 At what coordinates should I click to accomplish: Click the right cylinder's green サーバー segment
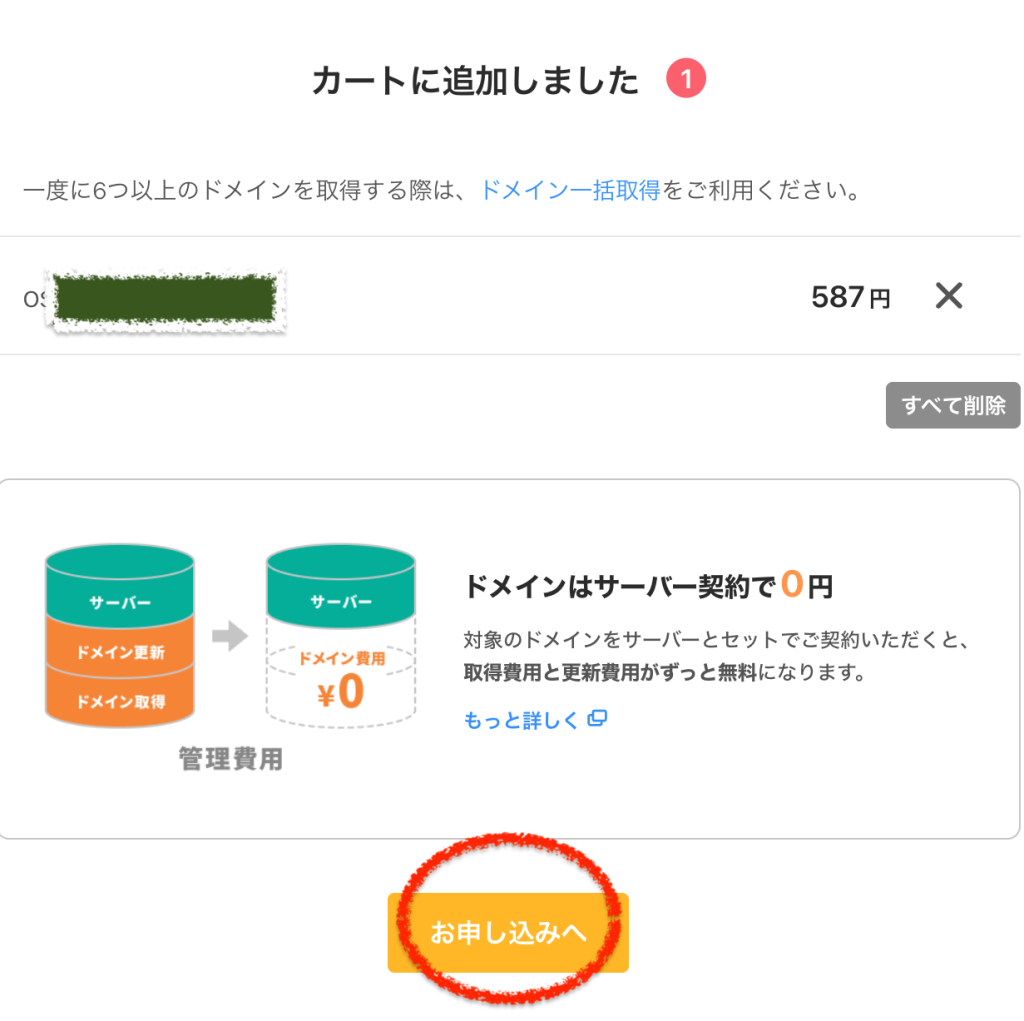341,602
